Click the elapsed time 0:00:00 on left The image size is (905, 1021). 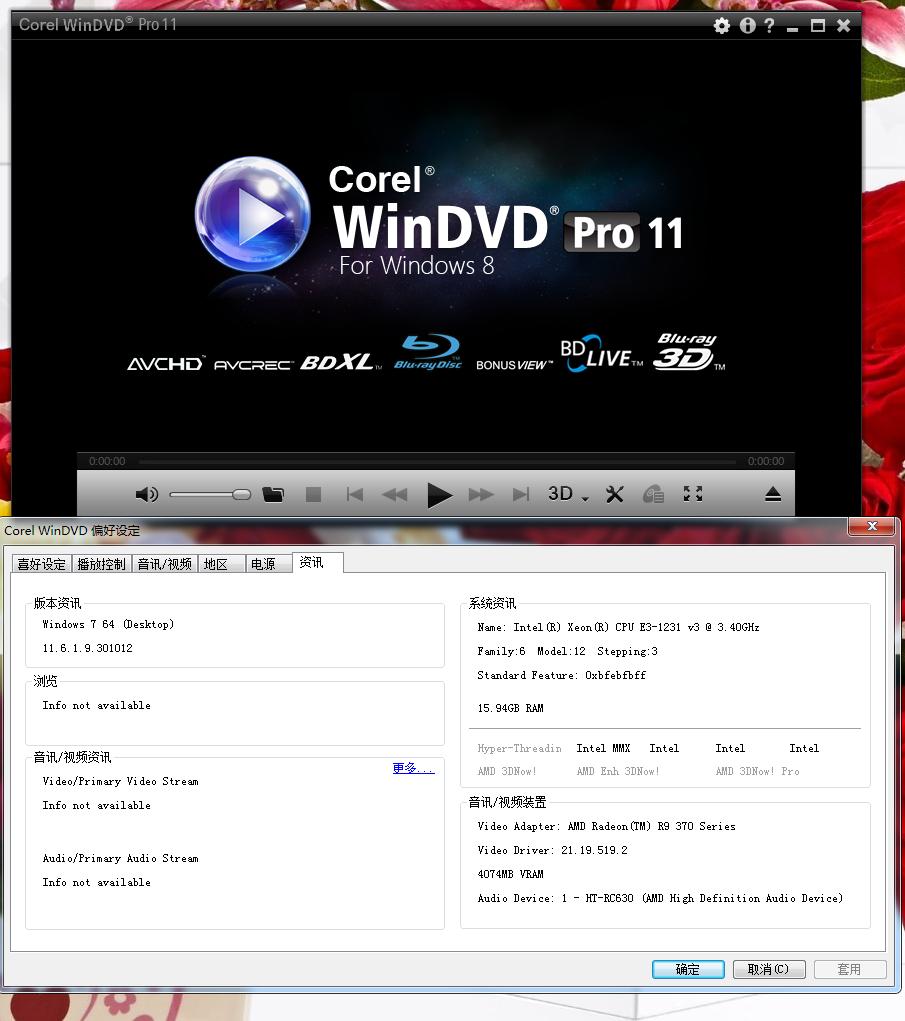(107, 462)
